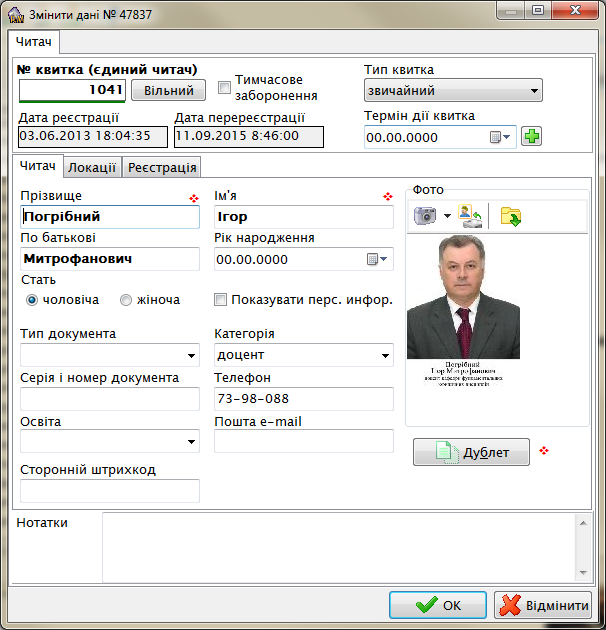
Task: Click the load photo from scanner icon
Action: pos(469,215)
